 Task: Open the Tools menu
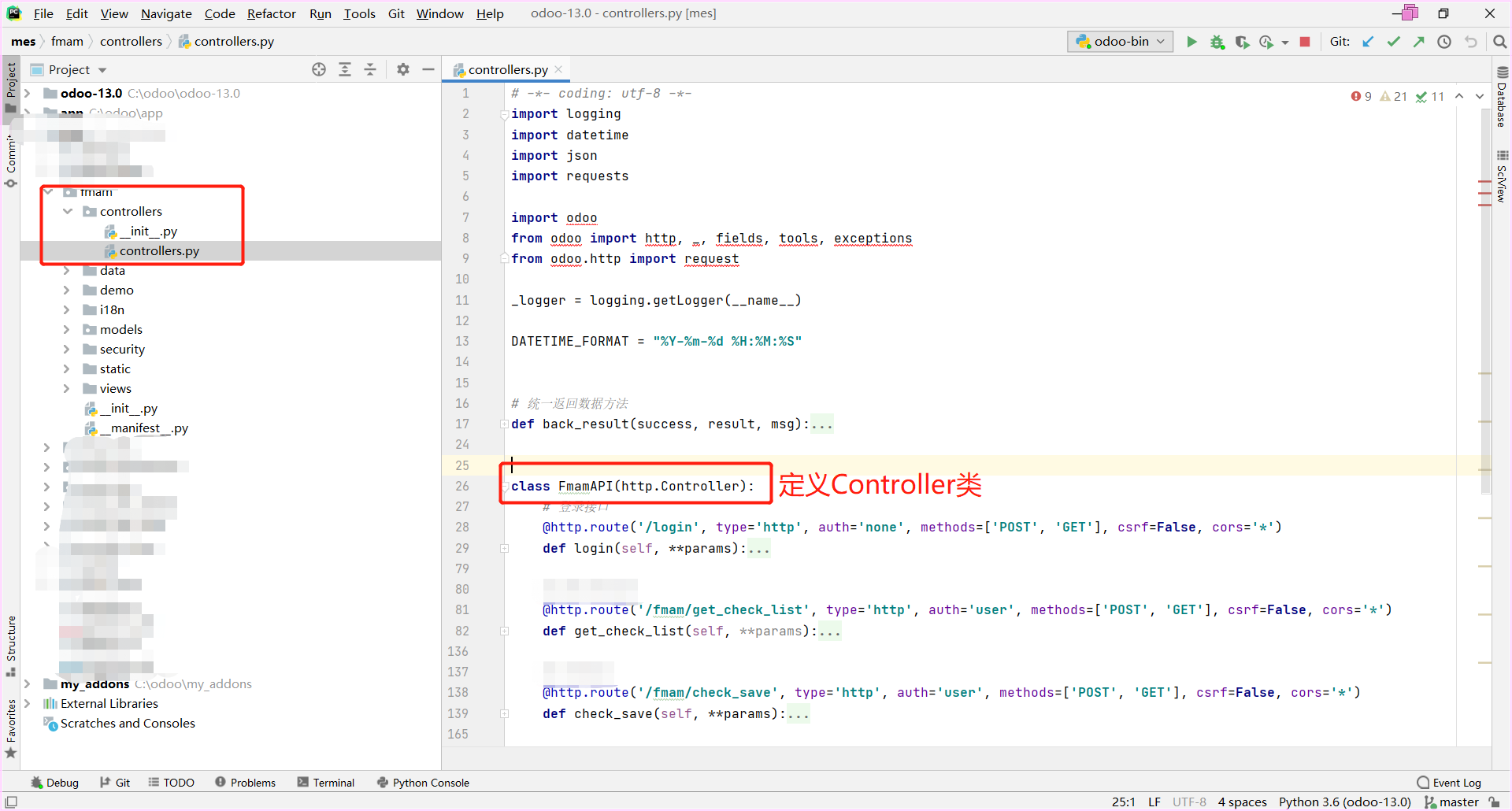359,13
